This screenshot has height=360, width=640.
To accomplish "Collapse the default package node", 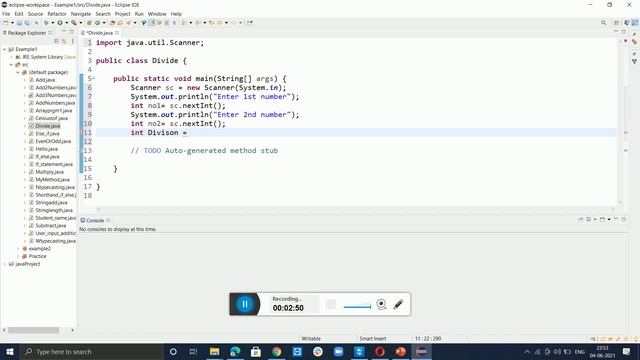I will point(18,72).
